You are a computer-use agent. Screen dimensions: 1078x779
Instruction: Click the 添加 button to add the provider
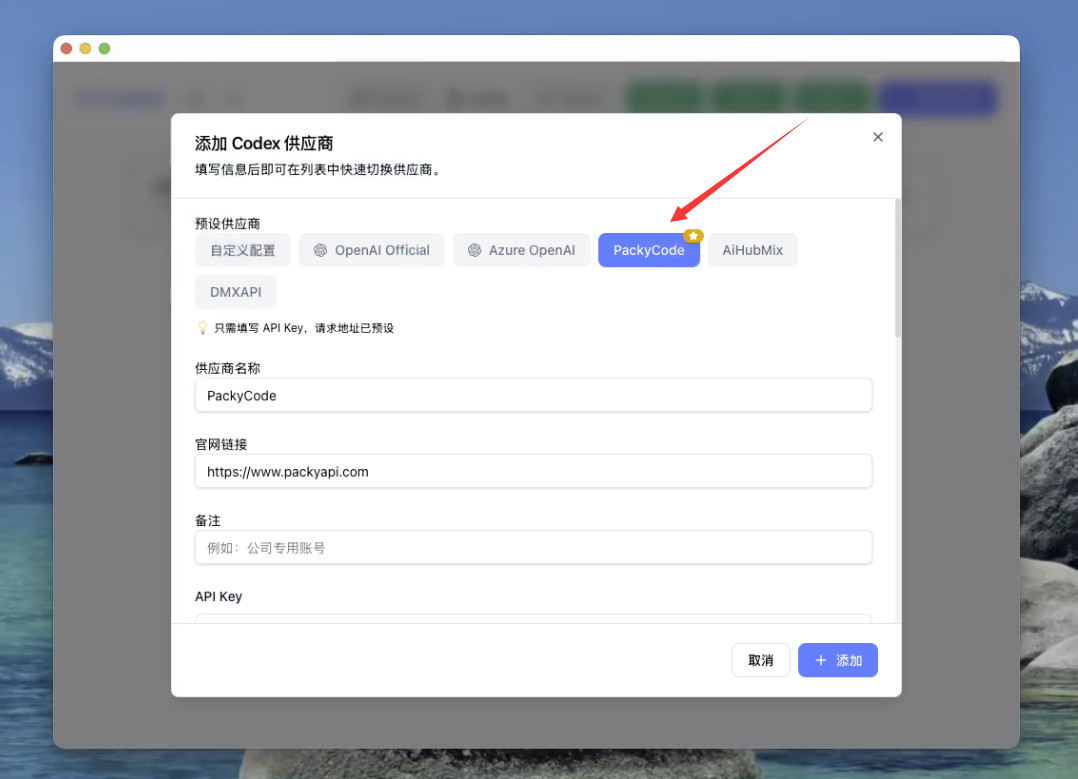tap(838, 660)
